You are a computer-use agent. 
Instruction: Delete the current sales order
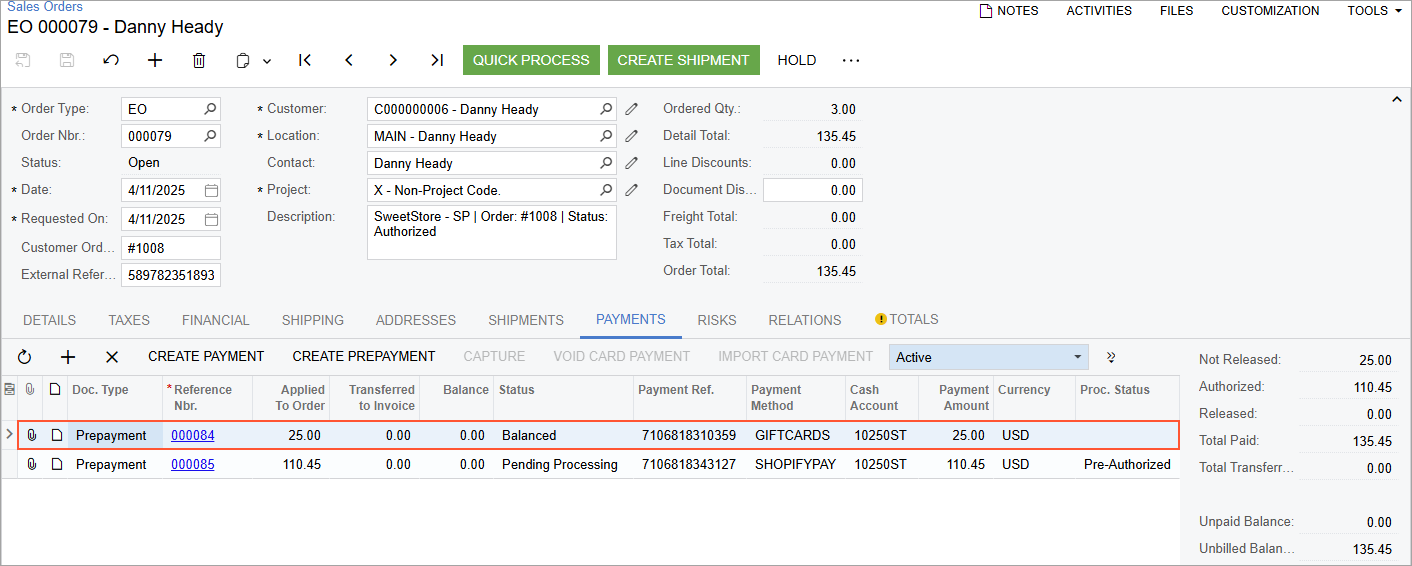[199, 60]
